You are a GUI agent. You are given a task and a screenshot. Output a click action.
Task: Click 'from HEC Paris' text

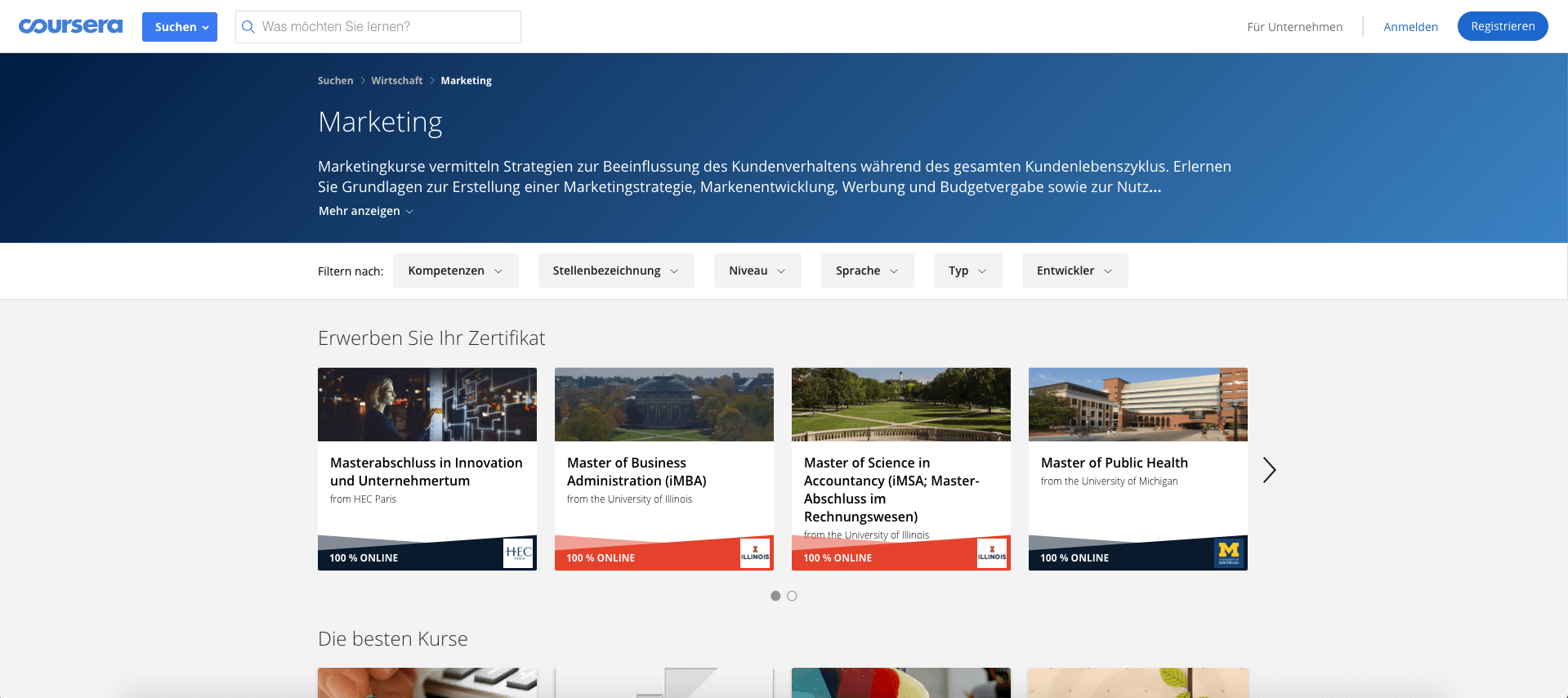[363, 499]
